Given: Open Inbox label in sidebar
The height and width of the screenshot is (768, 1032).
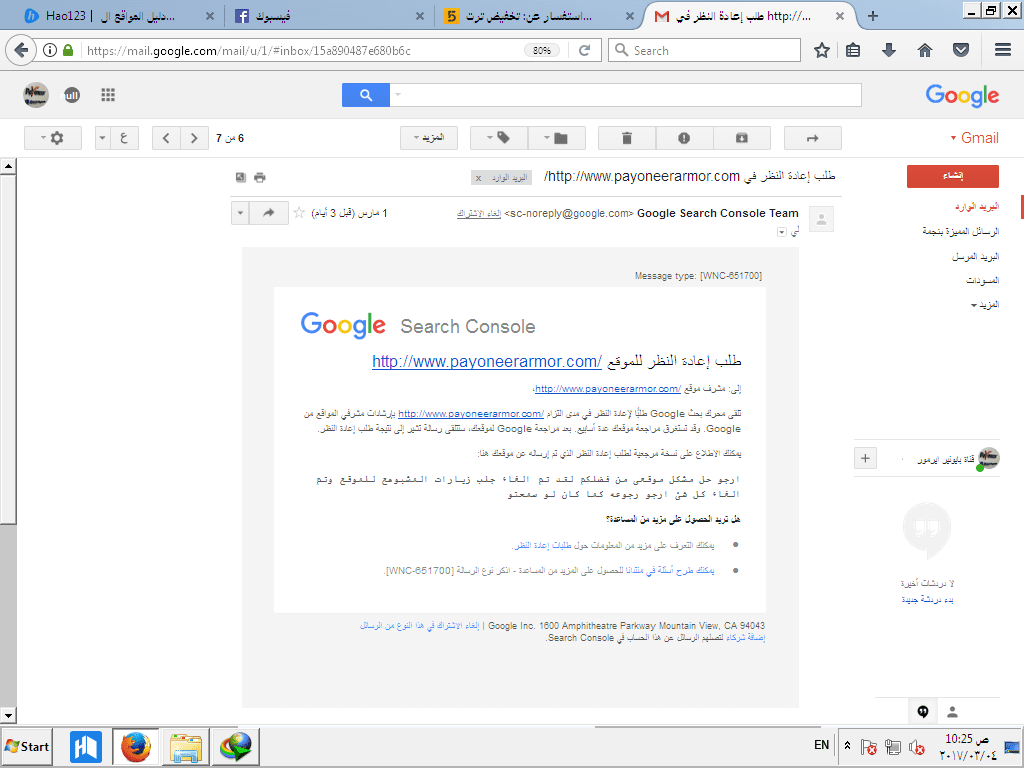Looking at the screenshot, I should tap(977, 207).
